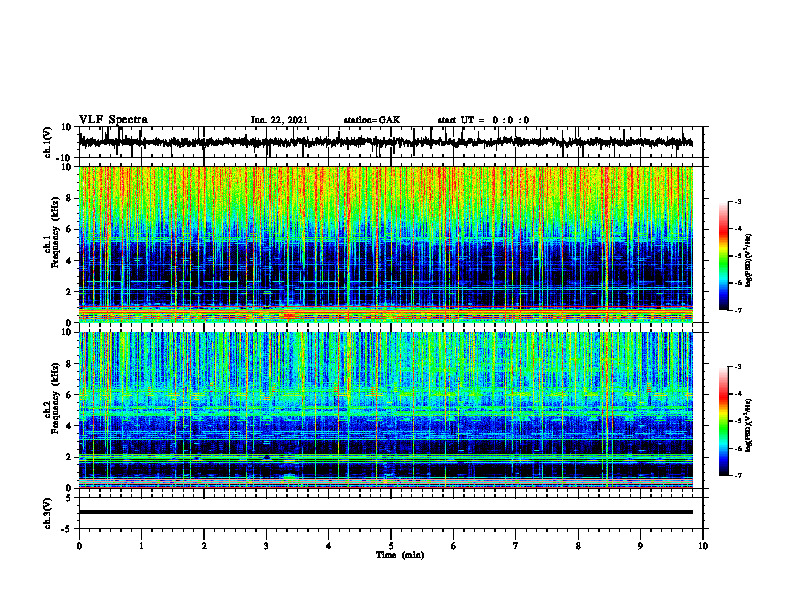Click the "-3" label on ch.1 color bar
792x612 pixels.
pyautogui.click(x=737, y=201)
